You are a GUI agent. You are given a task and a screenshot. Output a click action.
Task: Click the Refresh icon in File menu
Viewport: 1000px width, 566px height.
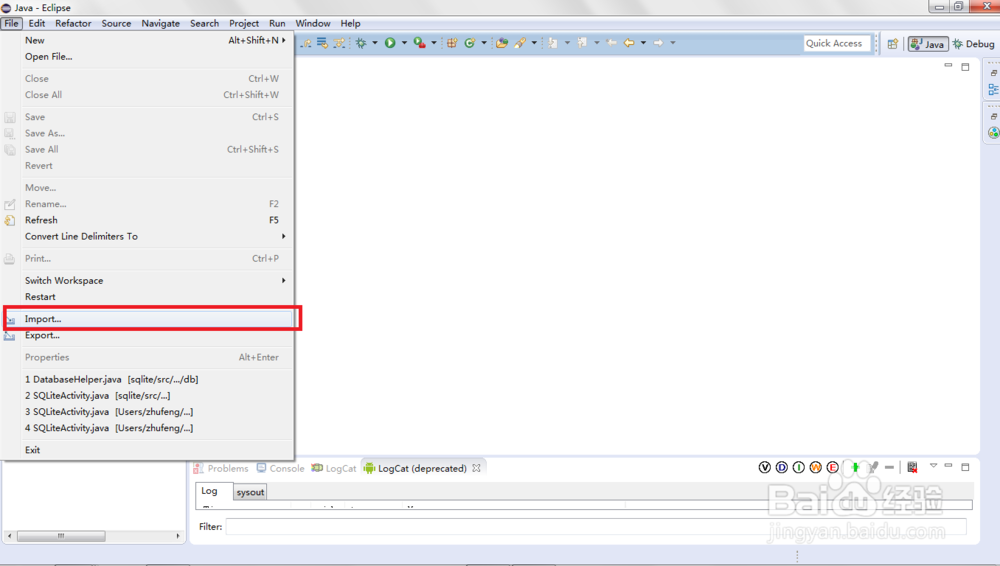tap(10, 220)
